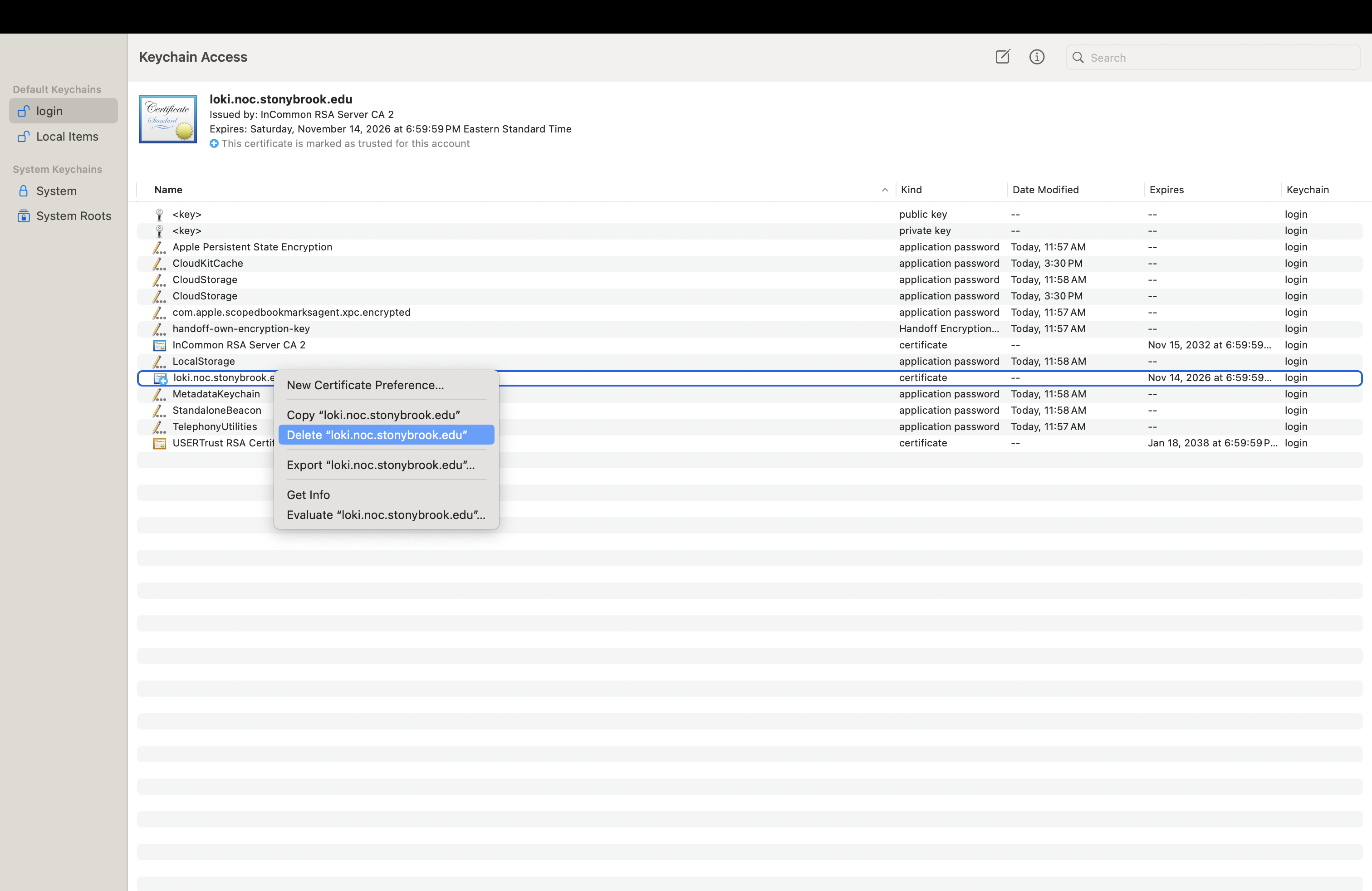This screenshot has width=1372, height=891.
Task: Click the USERTrust RSA certificate icon
Action: pyautogui.click(x=160, y=443)
